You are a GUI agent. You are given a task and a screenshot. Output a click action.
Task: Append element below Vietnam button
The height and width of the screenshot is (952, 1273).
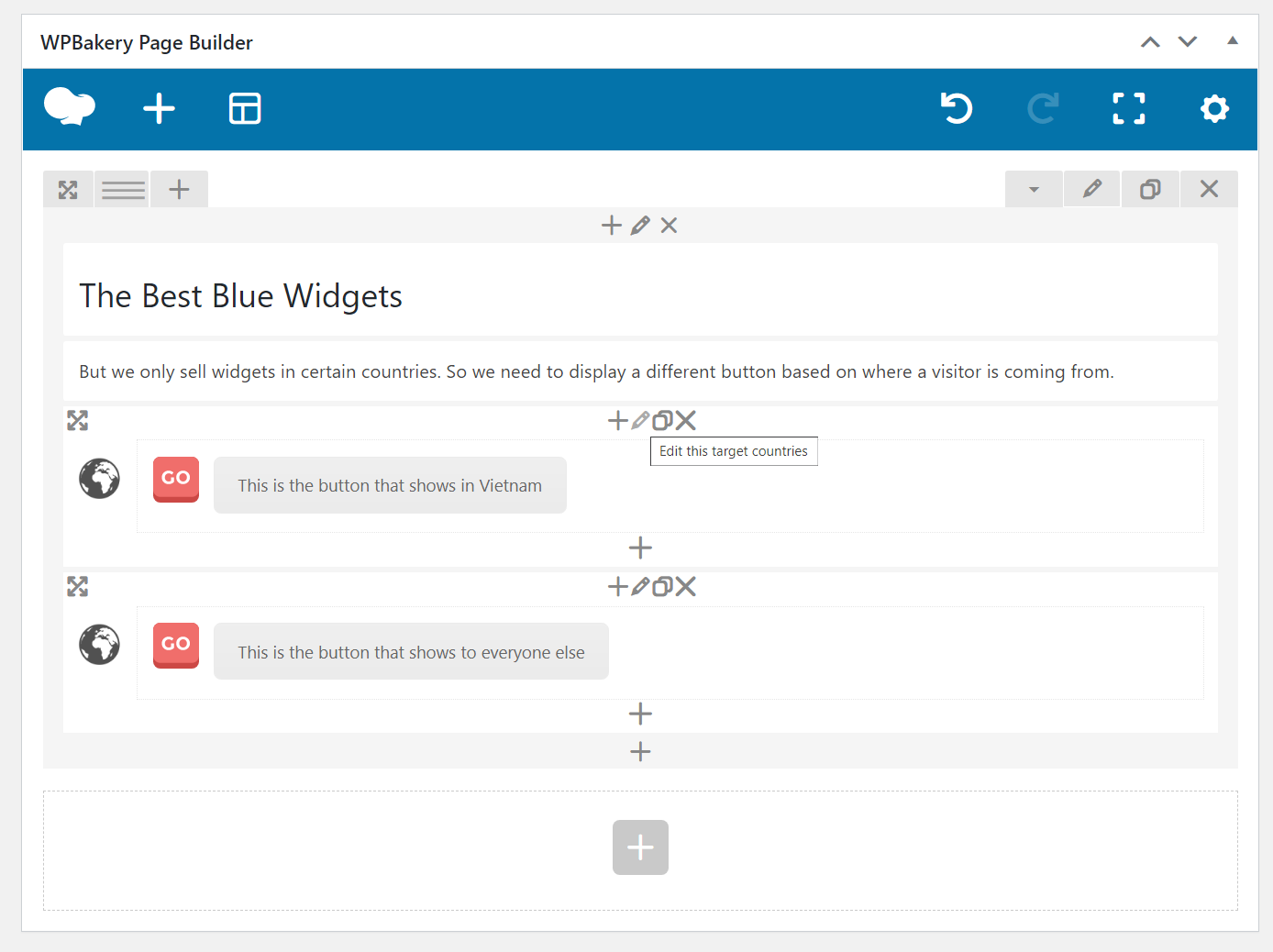pyautogui.click(x=640, y=548)
